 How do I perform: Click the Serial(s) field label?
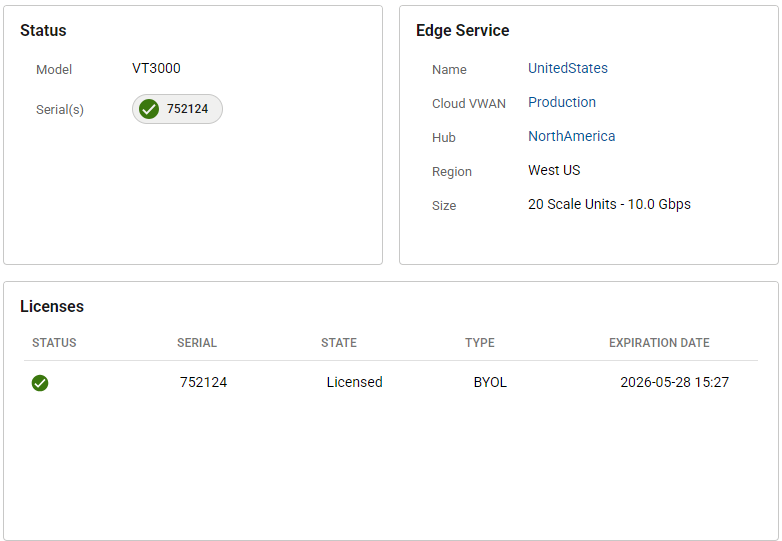point(60,110)
